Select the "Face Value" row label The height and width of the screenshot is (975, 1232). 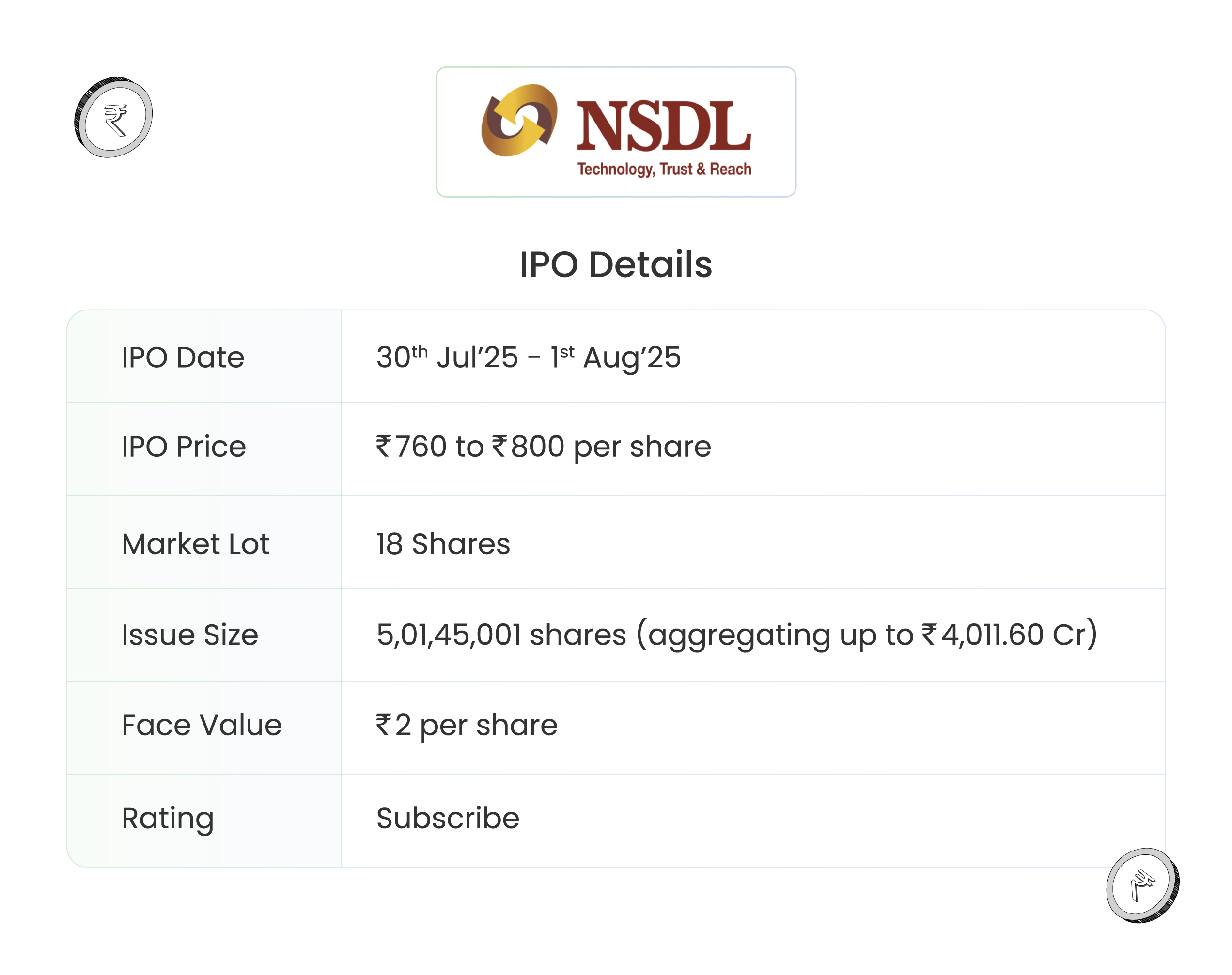(x=202, y=726)
